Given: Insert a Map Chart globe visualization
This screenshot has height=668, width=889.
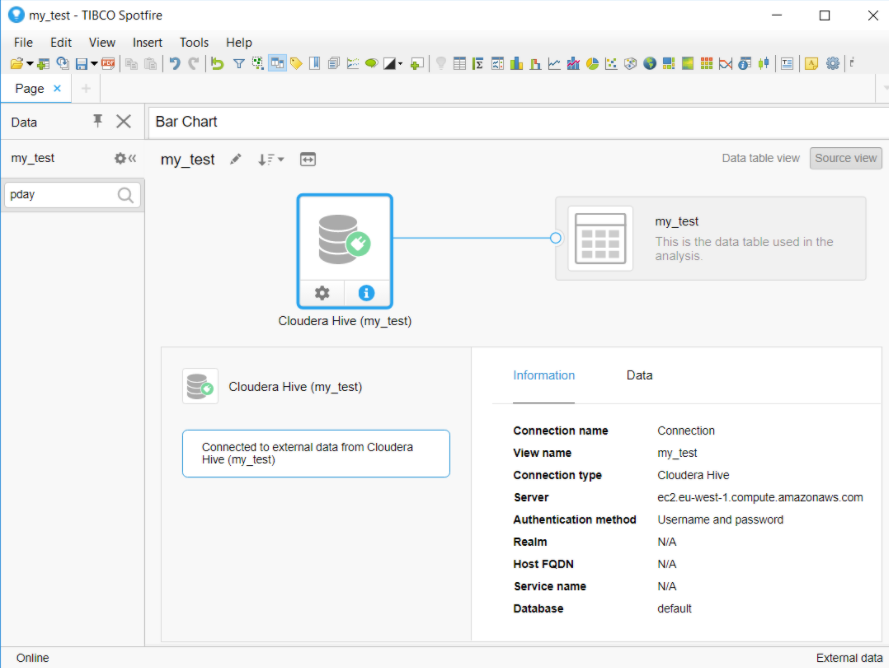Looking at the screenshot, I should (x=650, y=64).
